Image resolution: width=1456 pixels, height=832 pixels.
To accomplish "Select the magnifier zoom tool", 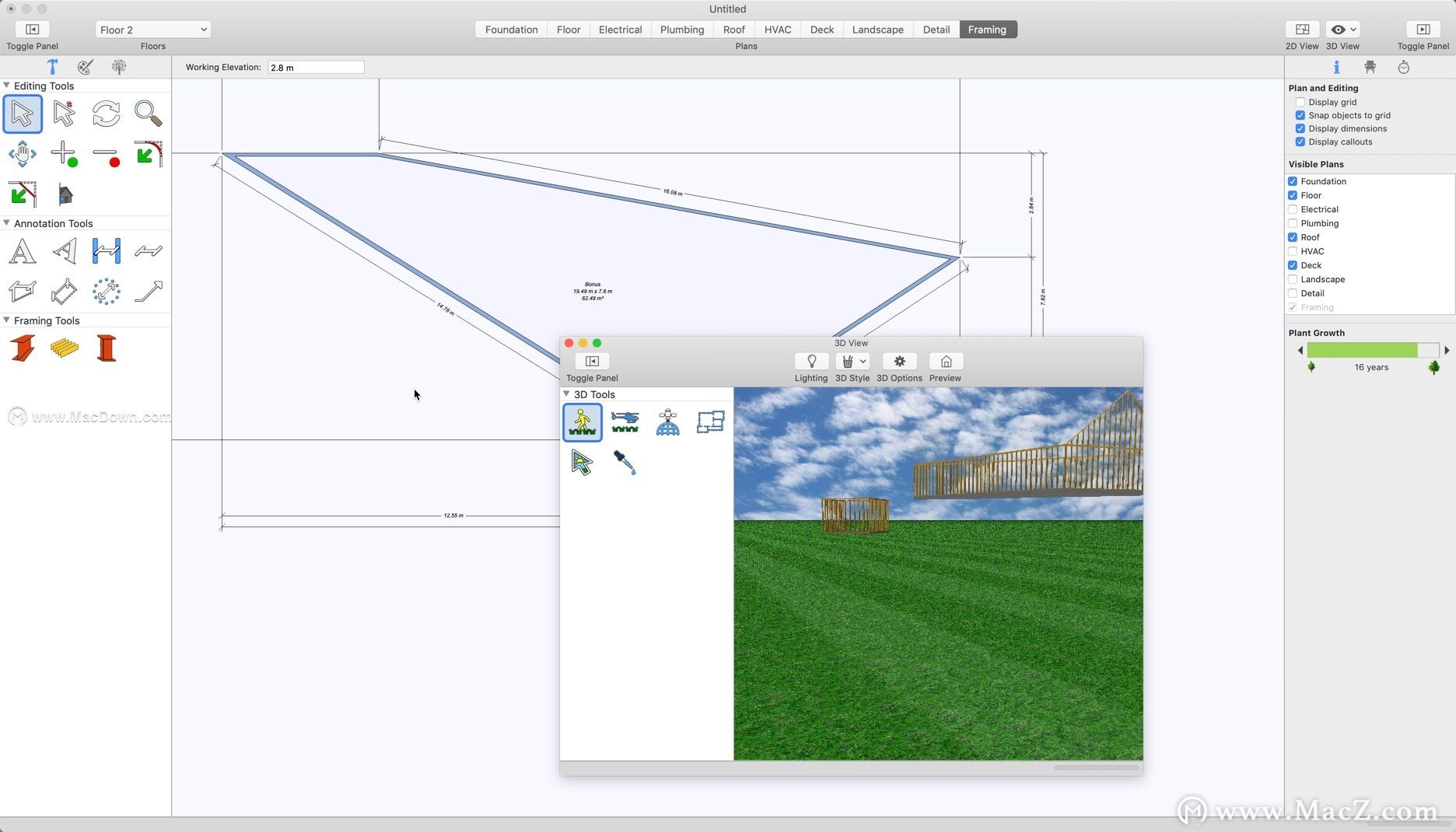I will pyautogui.click(x=148, y=114).
